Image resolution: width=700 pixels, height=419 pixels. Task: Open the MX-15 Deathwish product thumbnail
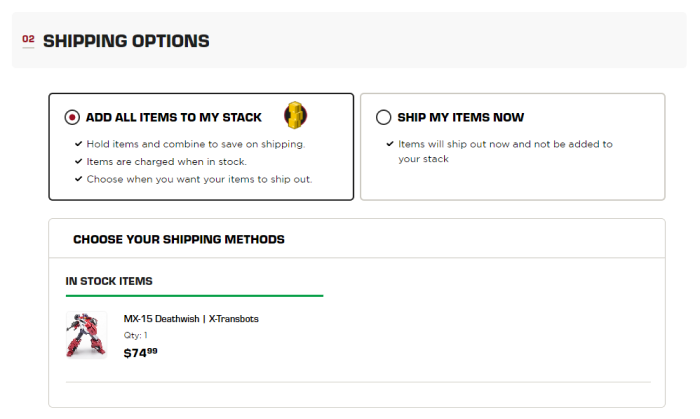86,335
